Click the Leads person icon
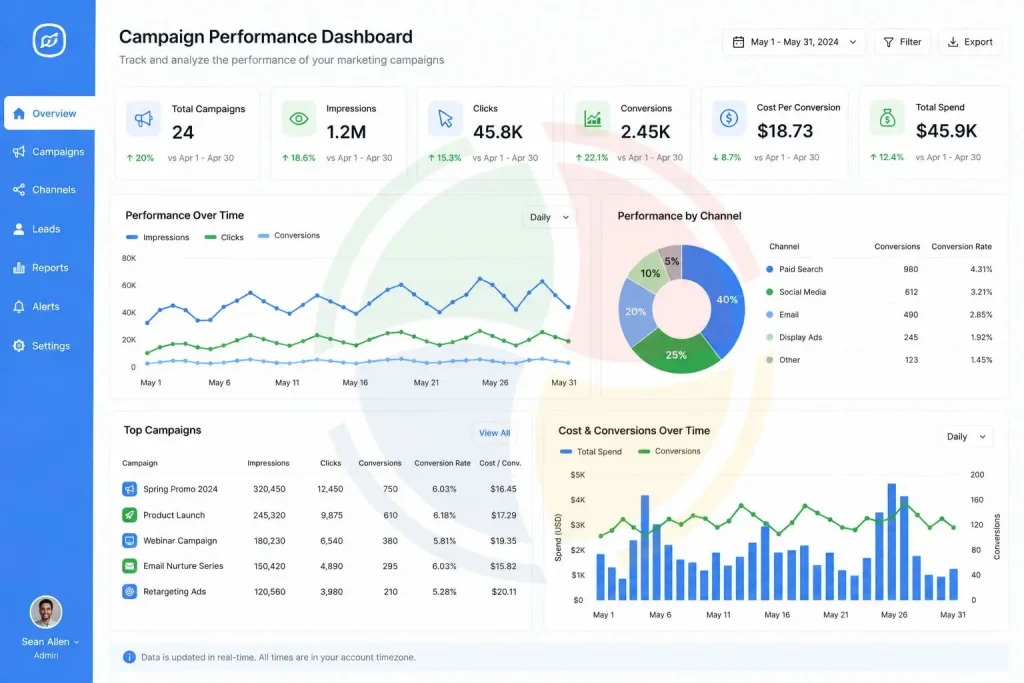 pyautogui.click(x=19, y=229)
